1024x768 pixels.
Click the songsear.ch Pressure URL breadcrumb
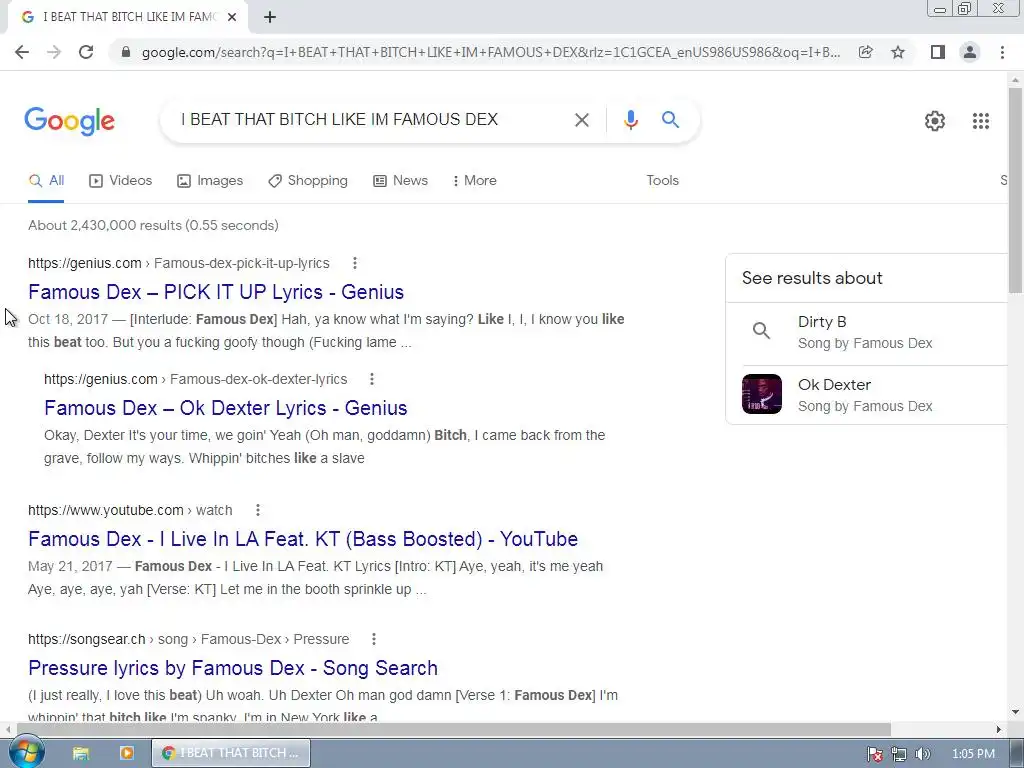point(189,639)
